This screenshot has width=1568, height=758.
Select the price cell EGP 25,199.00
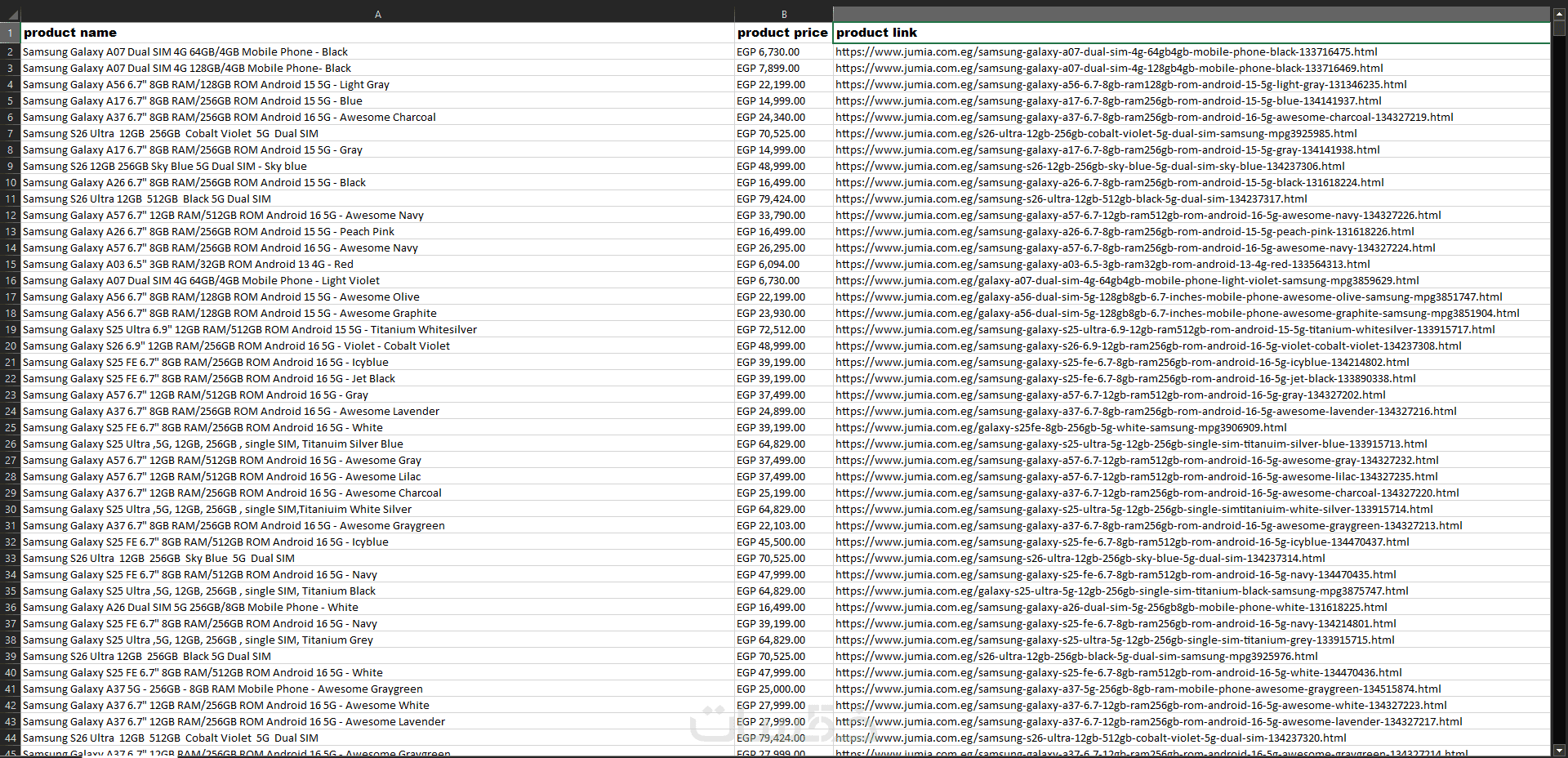click(784, 493)
